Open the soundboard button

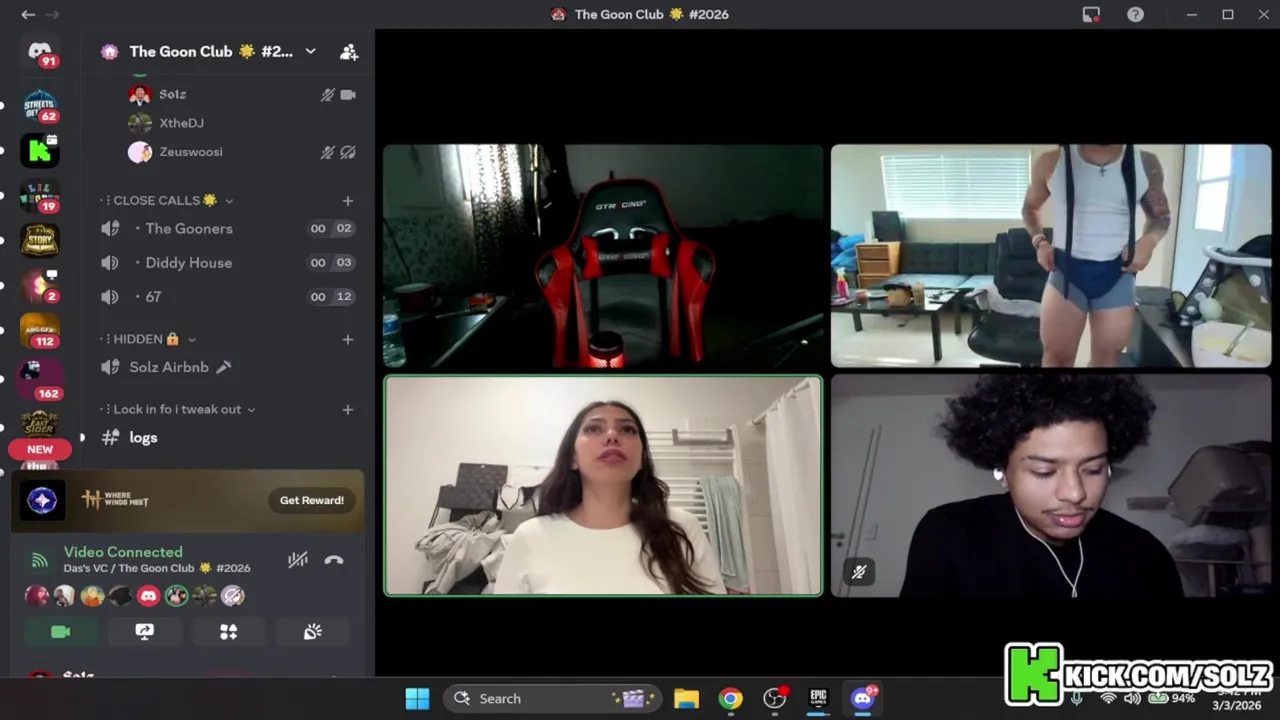313,632
